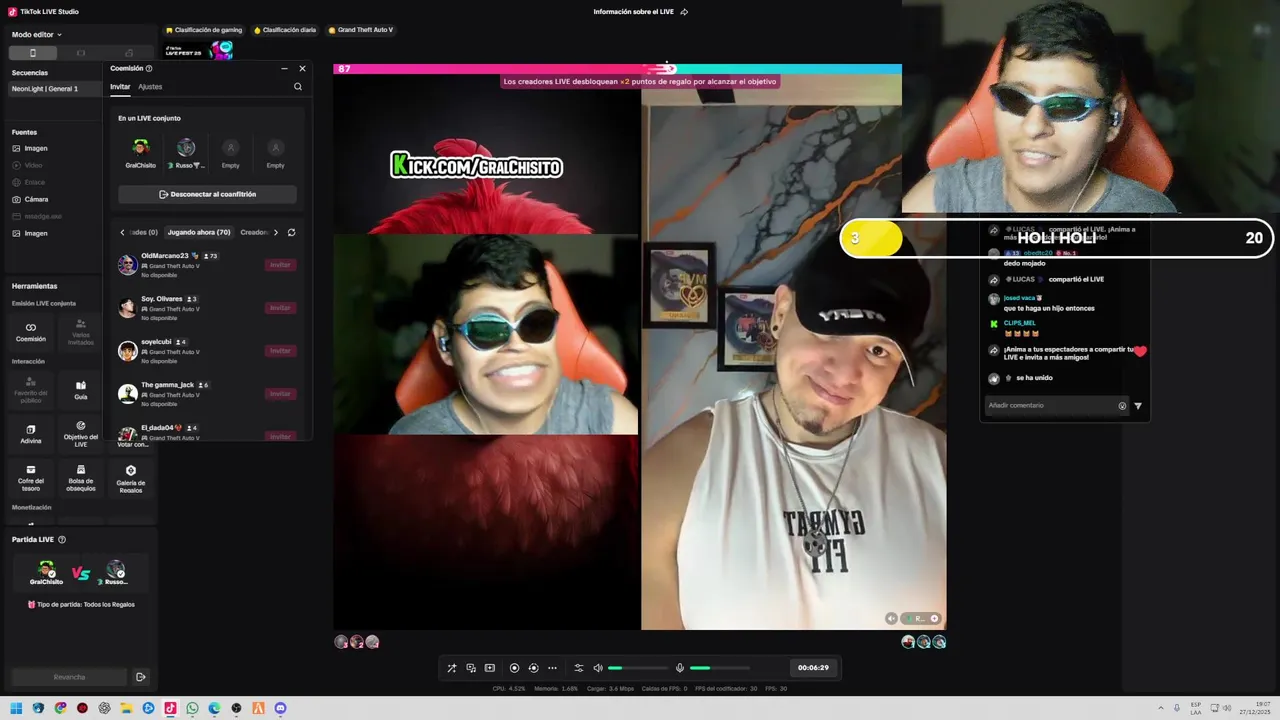Open the audio mixer settings sliders icon
Screen dimensions: 1280x720
pos(578,668)
